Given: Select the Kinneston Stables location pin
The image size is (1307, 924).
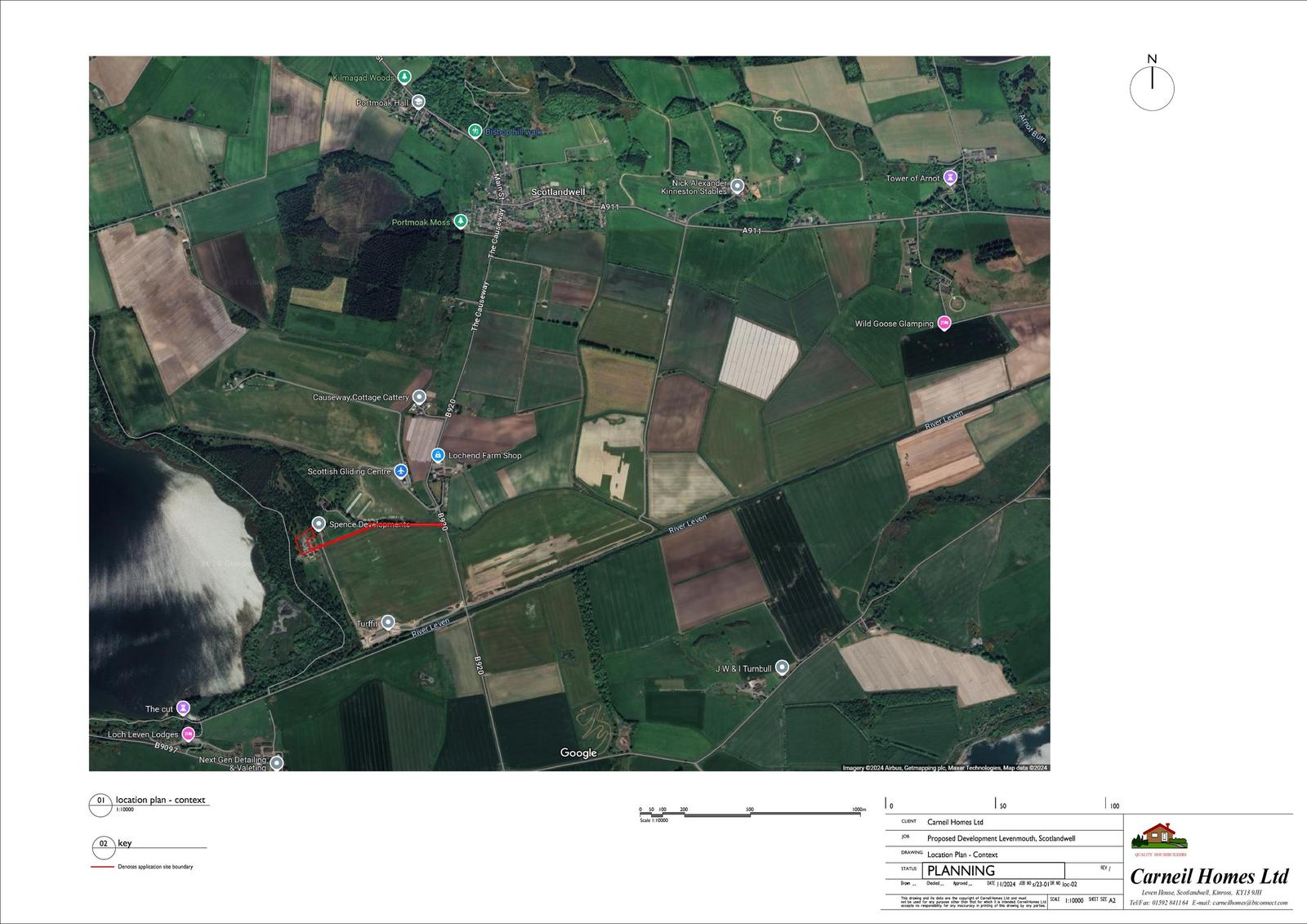Looking at the screenshot, I should 738,186.
